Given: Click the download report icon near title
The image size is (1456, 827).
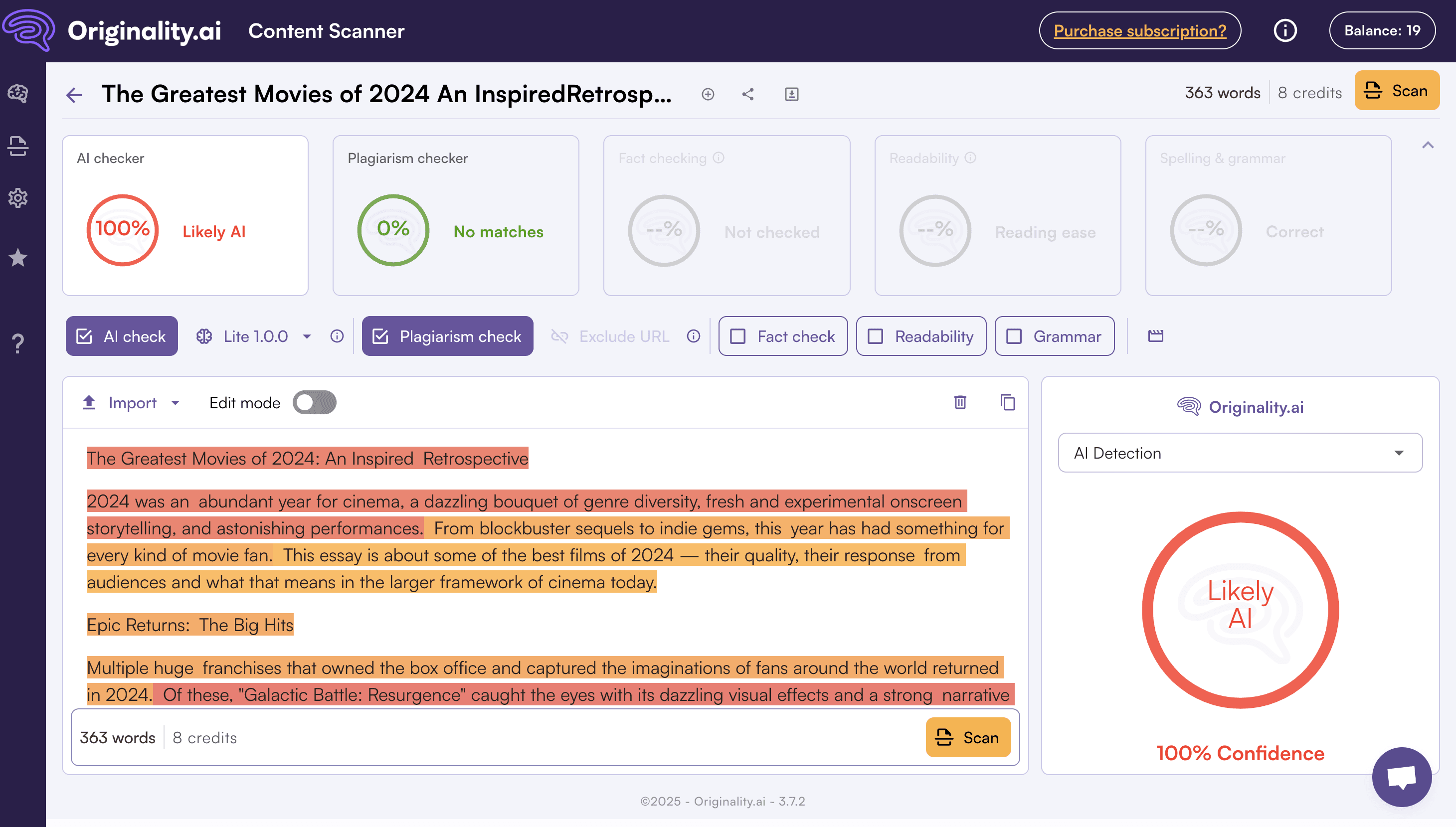Looking at the screenshot, I should 791,94.
